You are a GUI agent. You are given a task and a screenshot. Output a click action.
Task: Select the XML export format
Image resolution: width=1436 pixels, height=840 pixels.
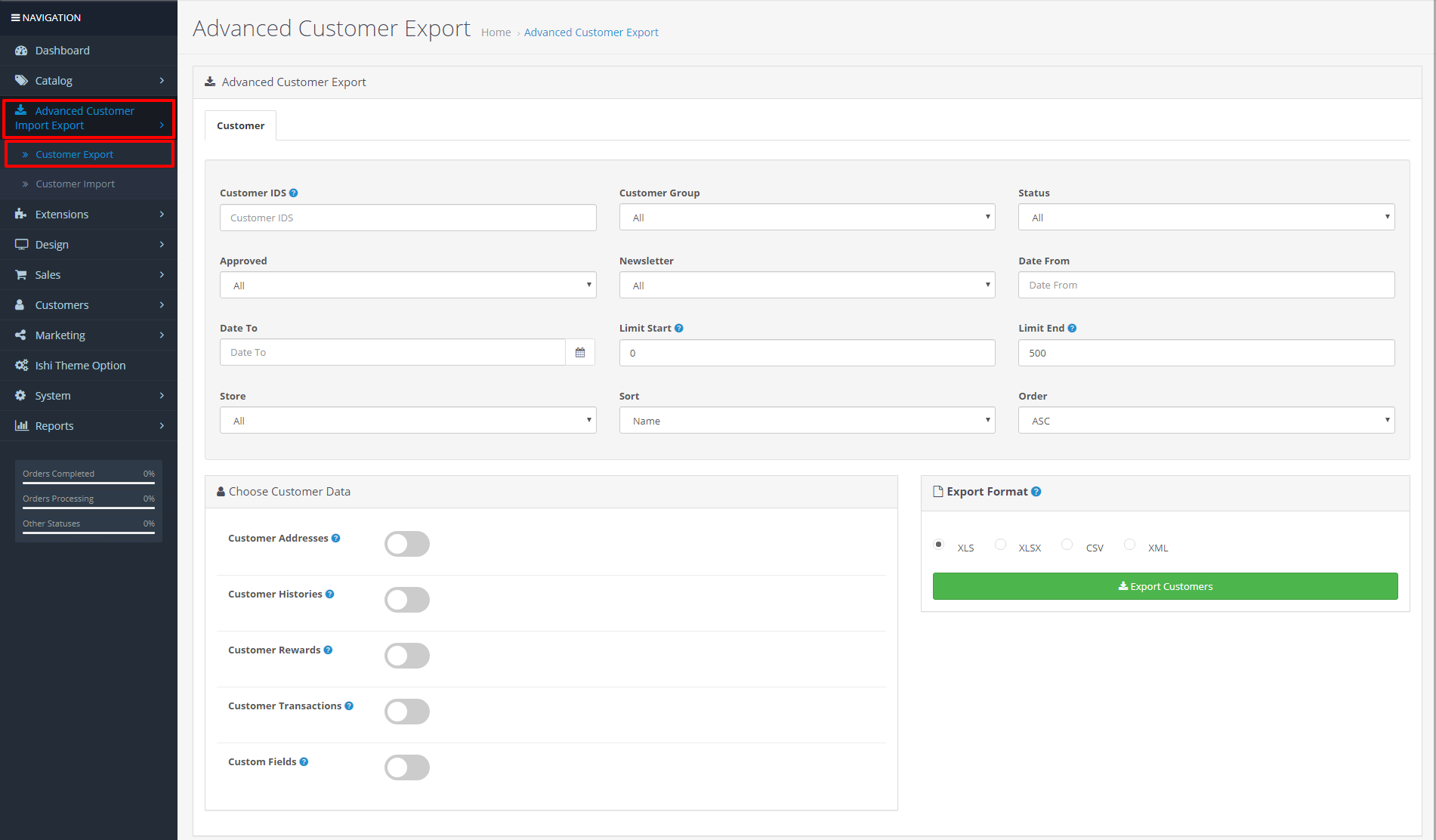point(1129,544)
